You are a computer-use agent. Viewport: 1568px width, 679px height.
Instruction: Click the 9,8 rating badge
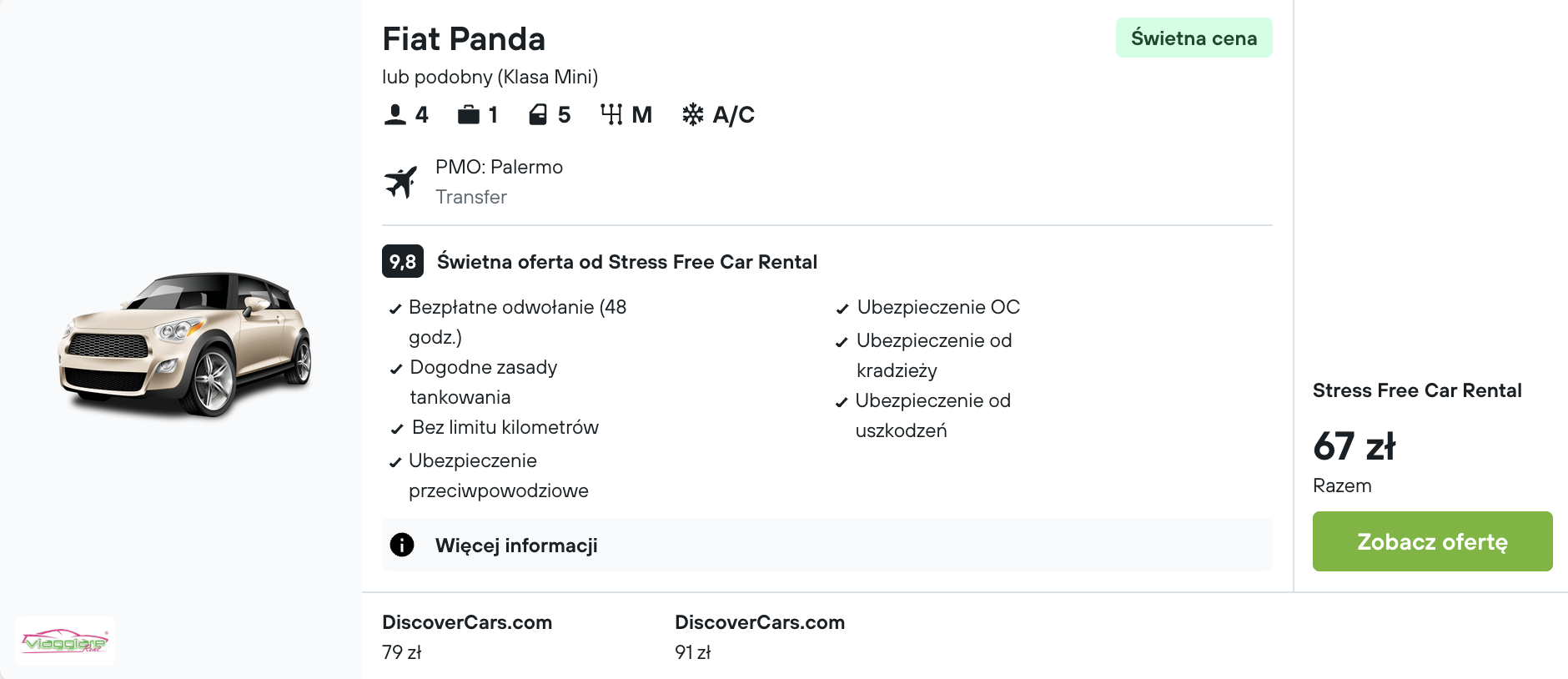coord(402,261)
